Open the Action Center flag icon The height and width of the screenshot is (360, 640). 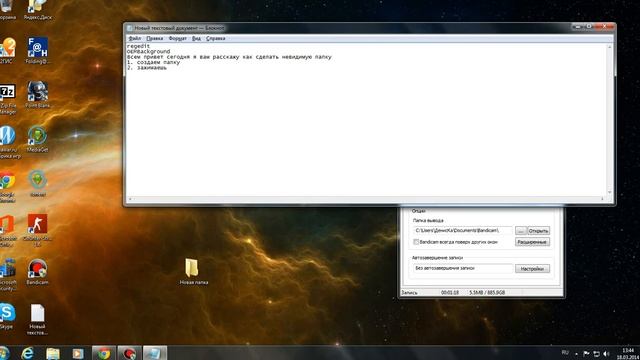(586, 353)
